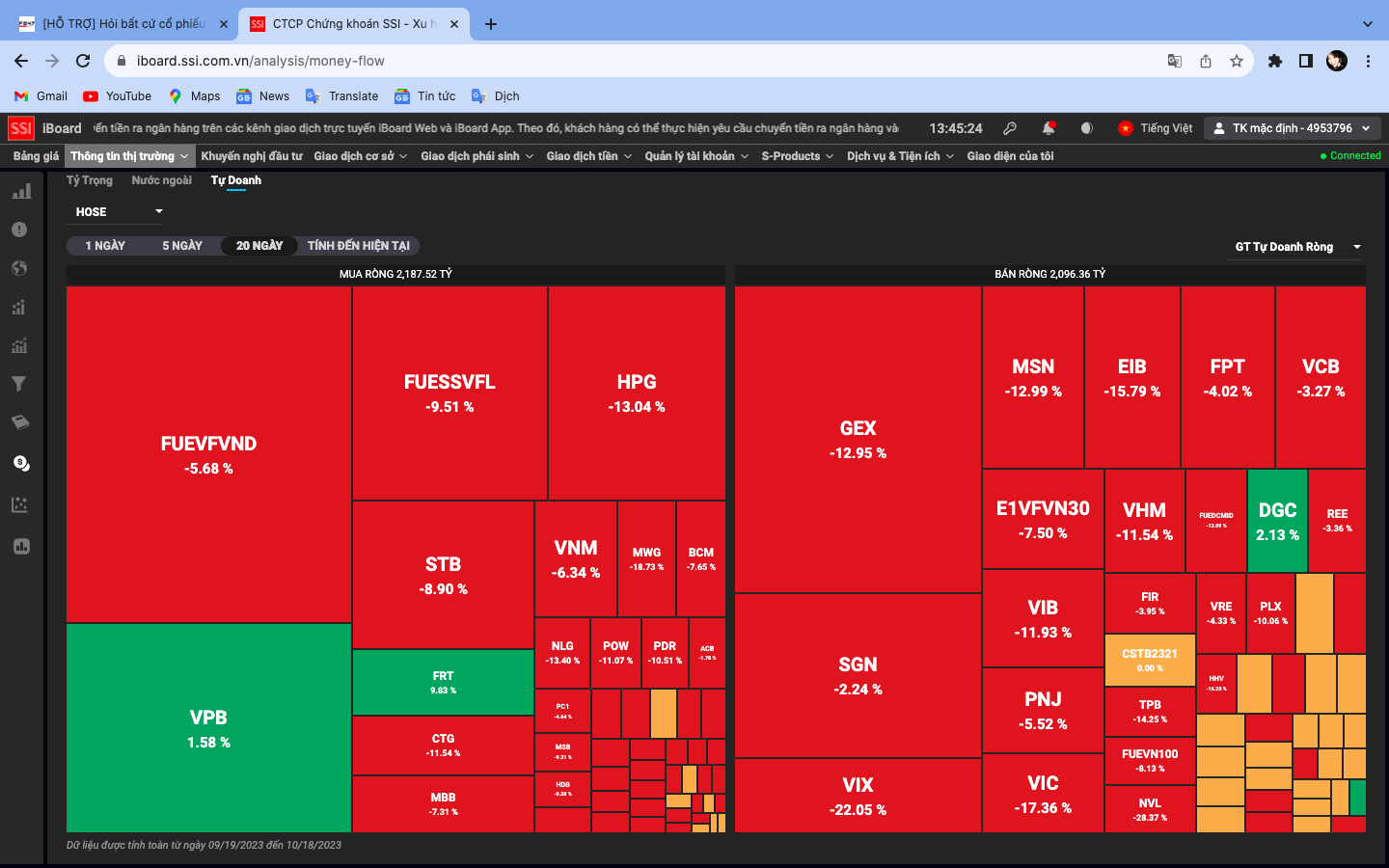Open the TK mặc định account dropdown

[1293, 128]
